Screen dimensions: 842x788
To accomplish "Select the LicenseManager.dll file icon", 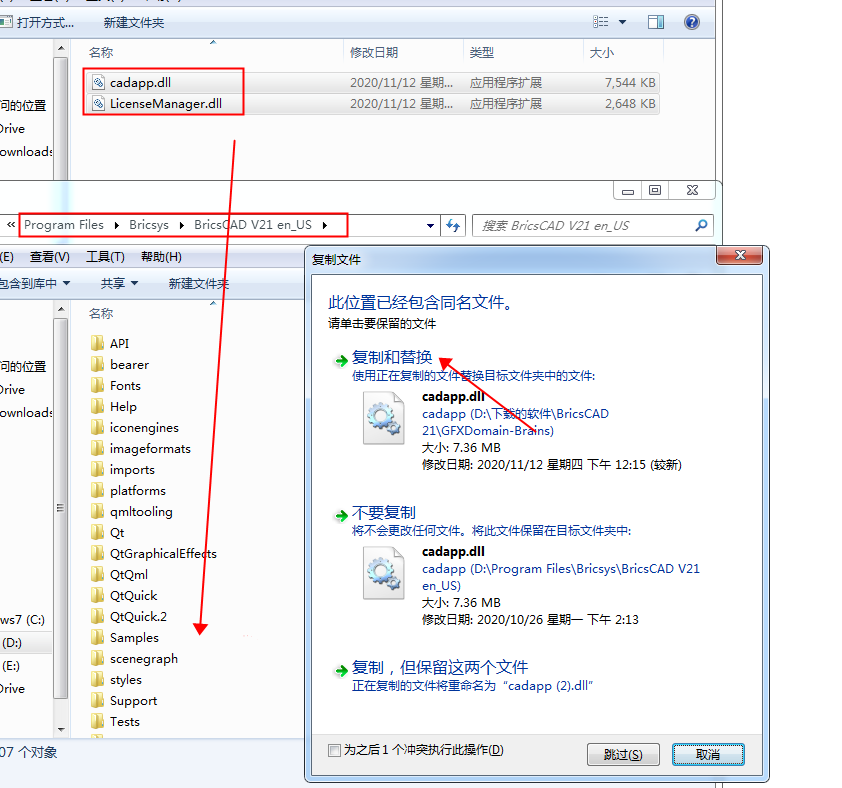I will pyautogui.click(x=98, y=103).
